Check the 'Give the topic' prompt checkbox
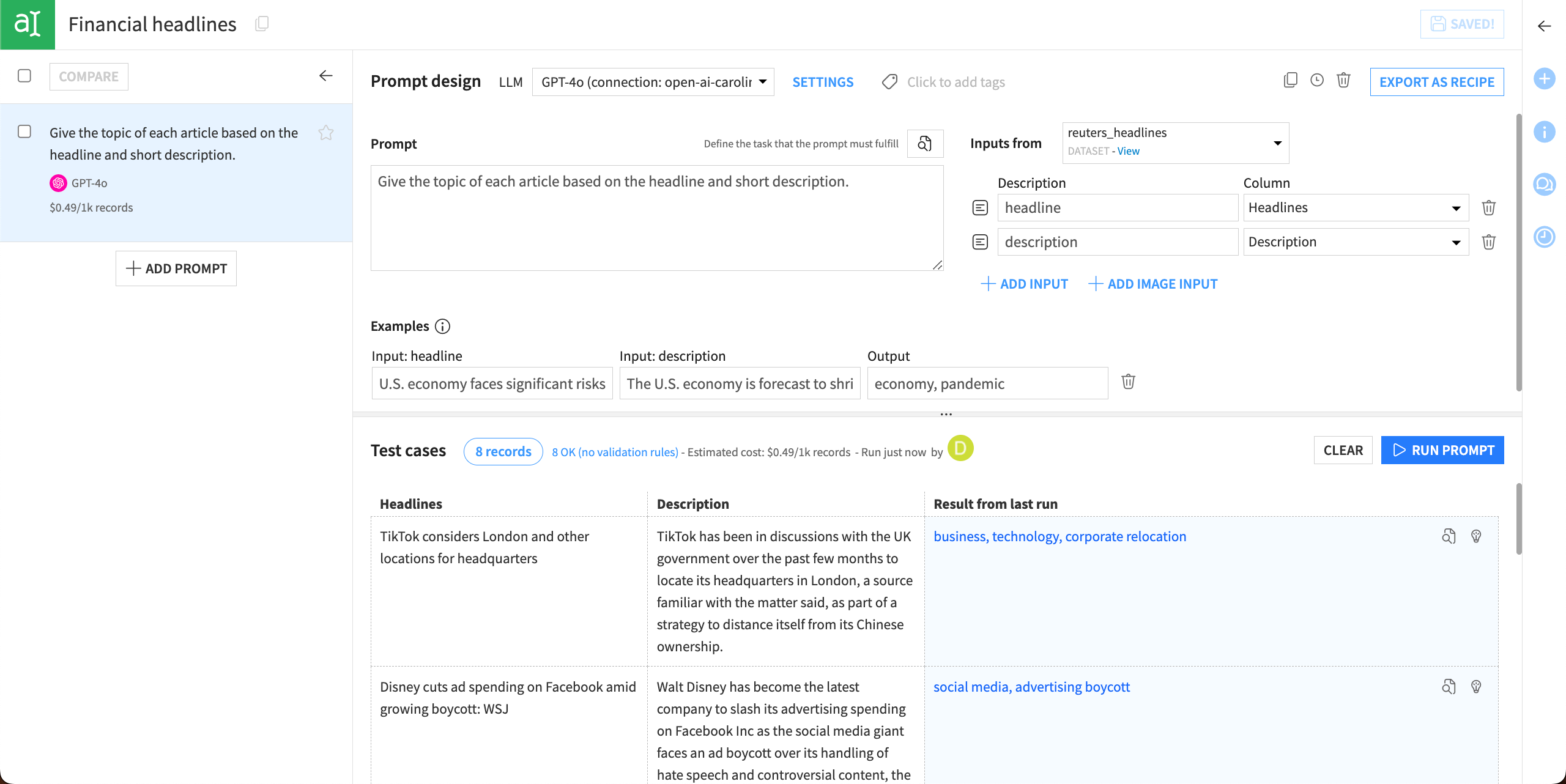This screenshot has width=1566, height=784. pos(24,131)
